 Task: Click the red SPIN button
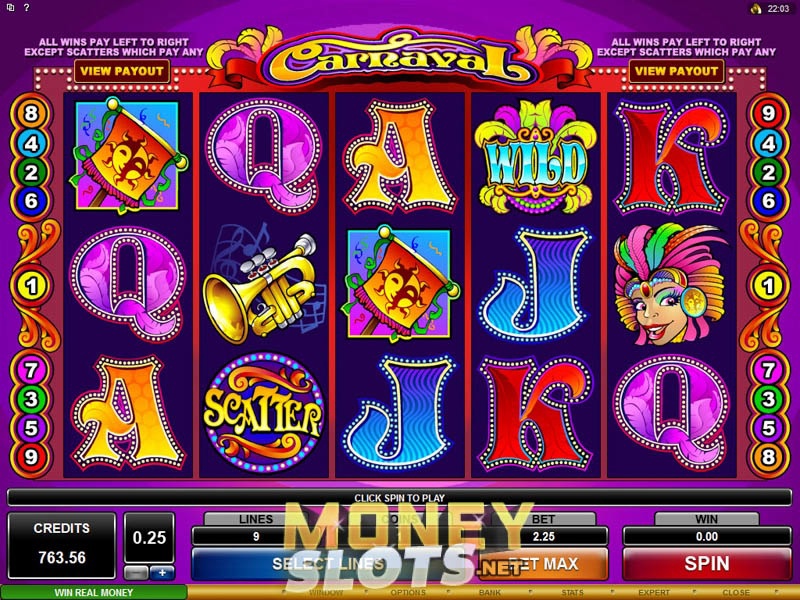pyautogui.click(x=707, y=563)
